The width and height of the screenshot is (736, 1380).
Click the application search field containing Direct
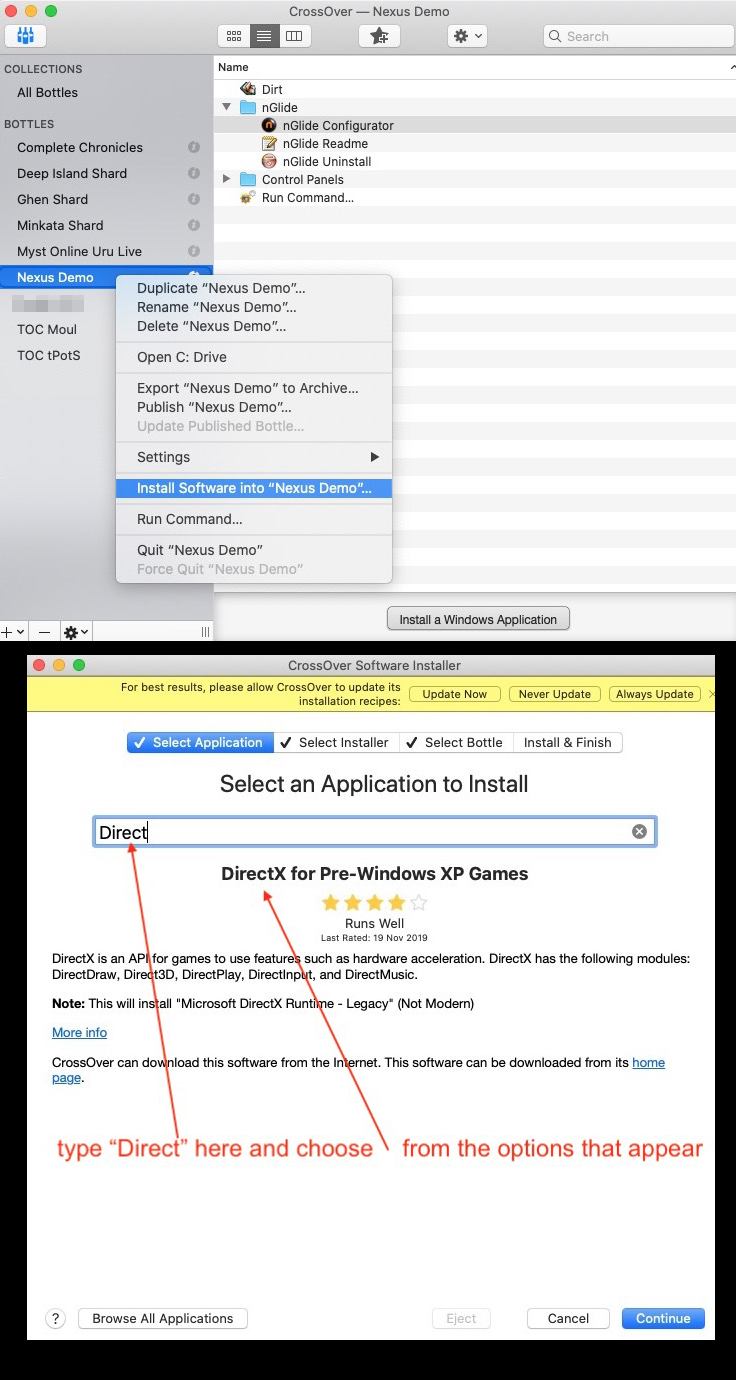click(375, 832)
